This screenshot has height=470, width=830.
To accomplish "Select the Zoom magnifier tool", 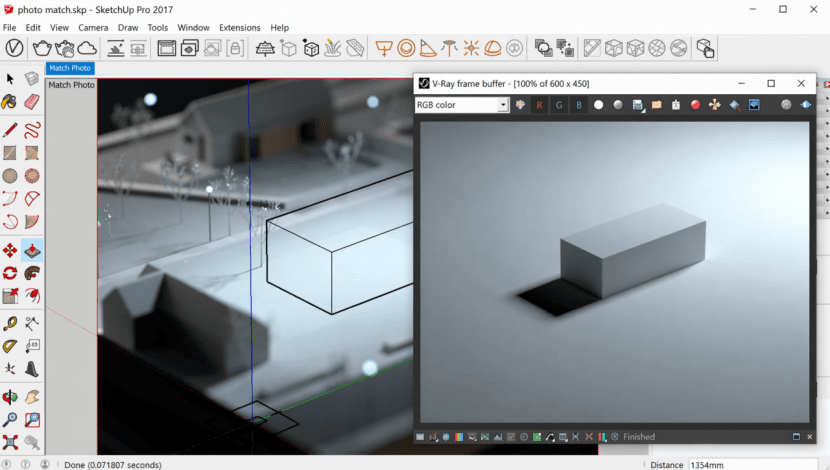I will pyautogui.click(x=10, y=420).
